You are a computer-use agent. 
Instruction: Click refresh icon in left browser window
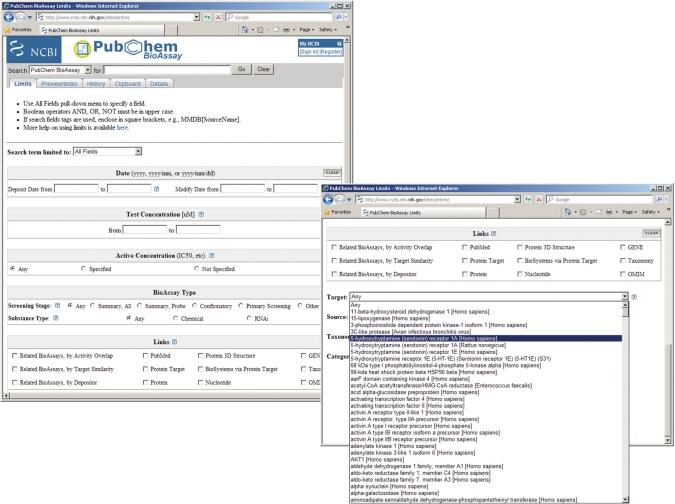pyautogui.click(x=207, y=18)
